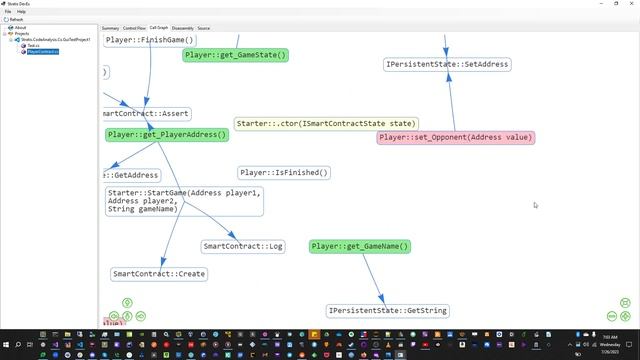Switch to the Control Flow tab
This screenshot has width=640, height=360.
pos(134,28)
